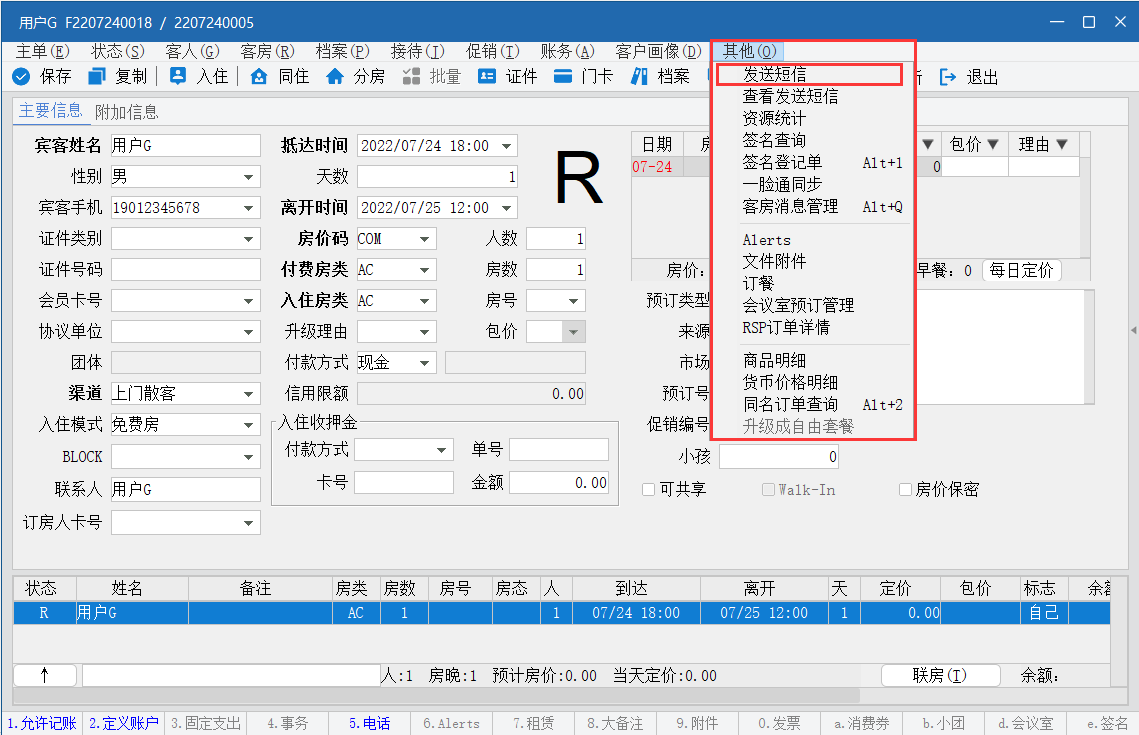Viewport: 1139px width, 735px height.
Task: Click the 押金 金额 input field
Action: (559, 483)
